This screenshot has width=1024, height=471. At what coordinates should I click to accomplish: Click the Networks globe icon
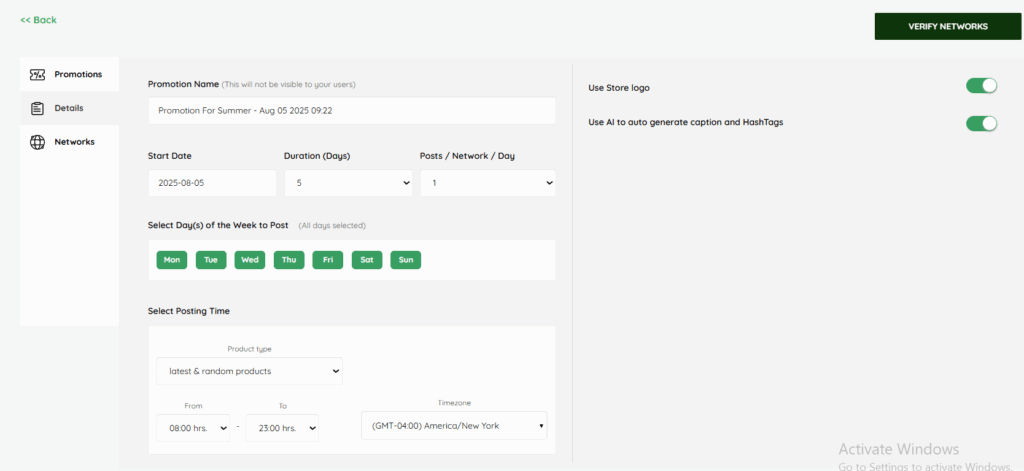pyautogui.click(x=37, y=142)
